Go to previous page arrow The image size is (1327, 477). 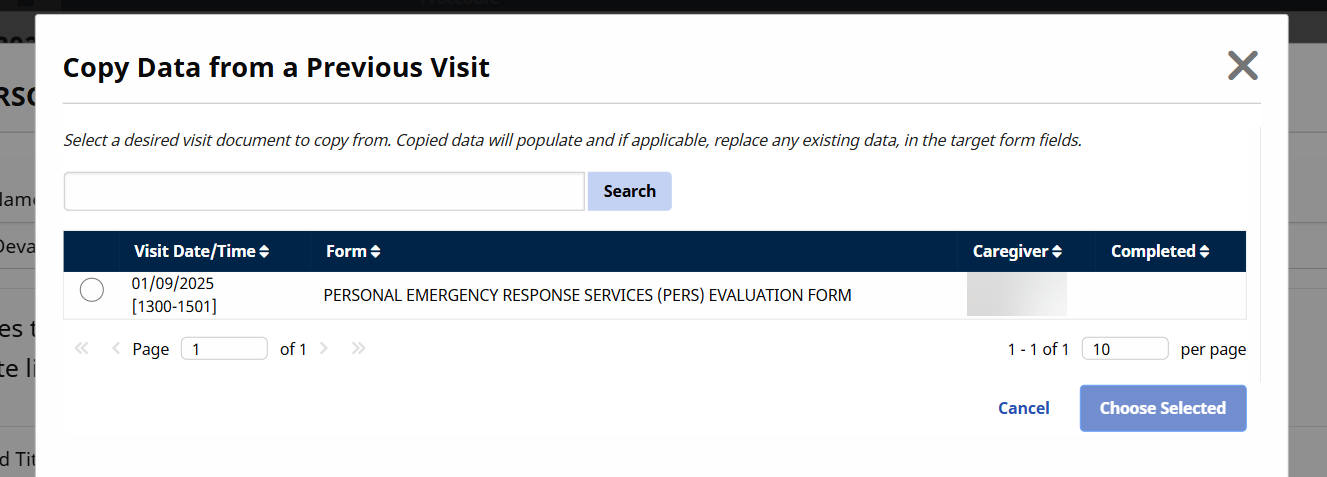(x=116, y=349)
